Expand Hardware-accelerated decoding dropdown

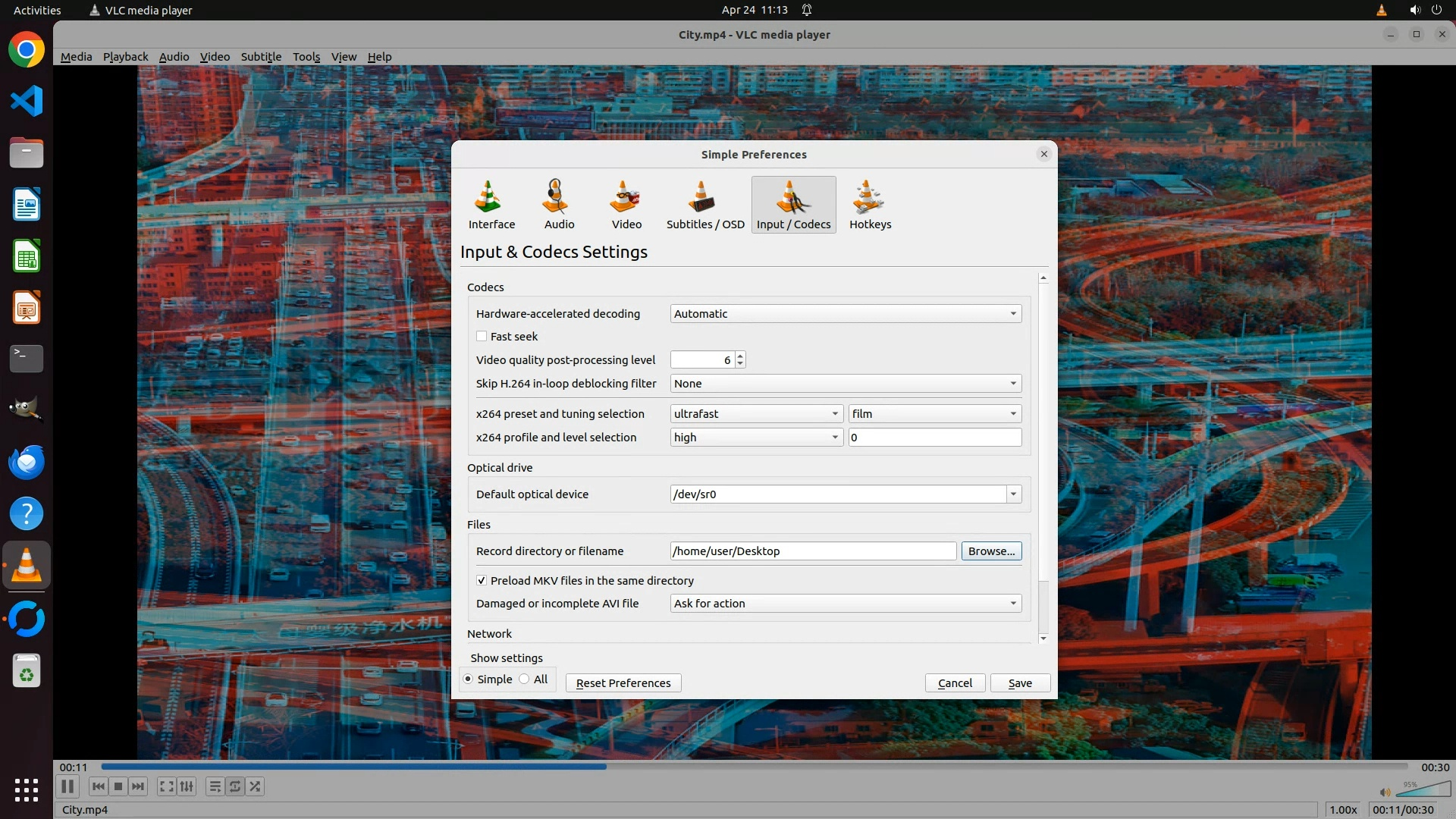(845, 313)
